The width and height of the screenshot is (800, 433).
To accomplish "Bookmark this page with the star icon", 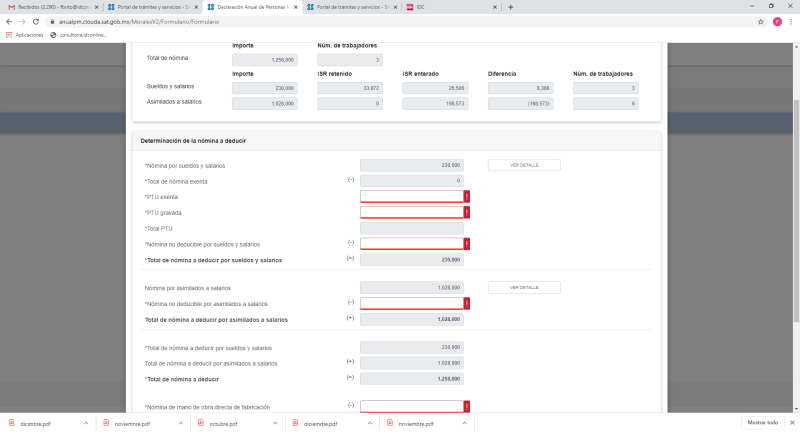I will click(x=761, y=21).
